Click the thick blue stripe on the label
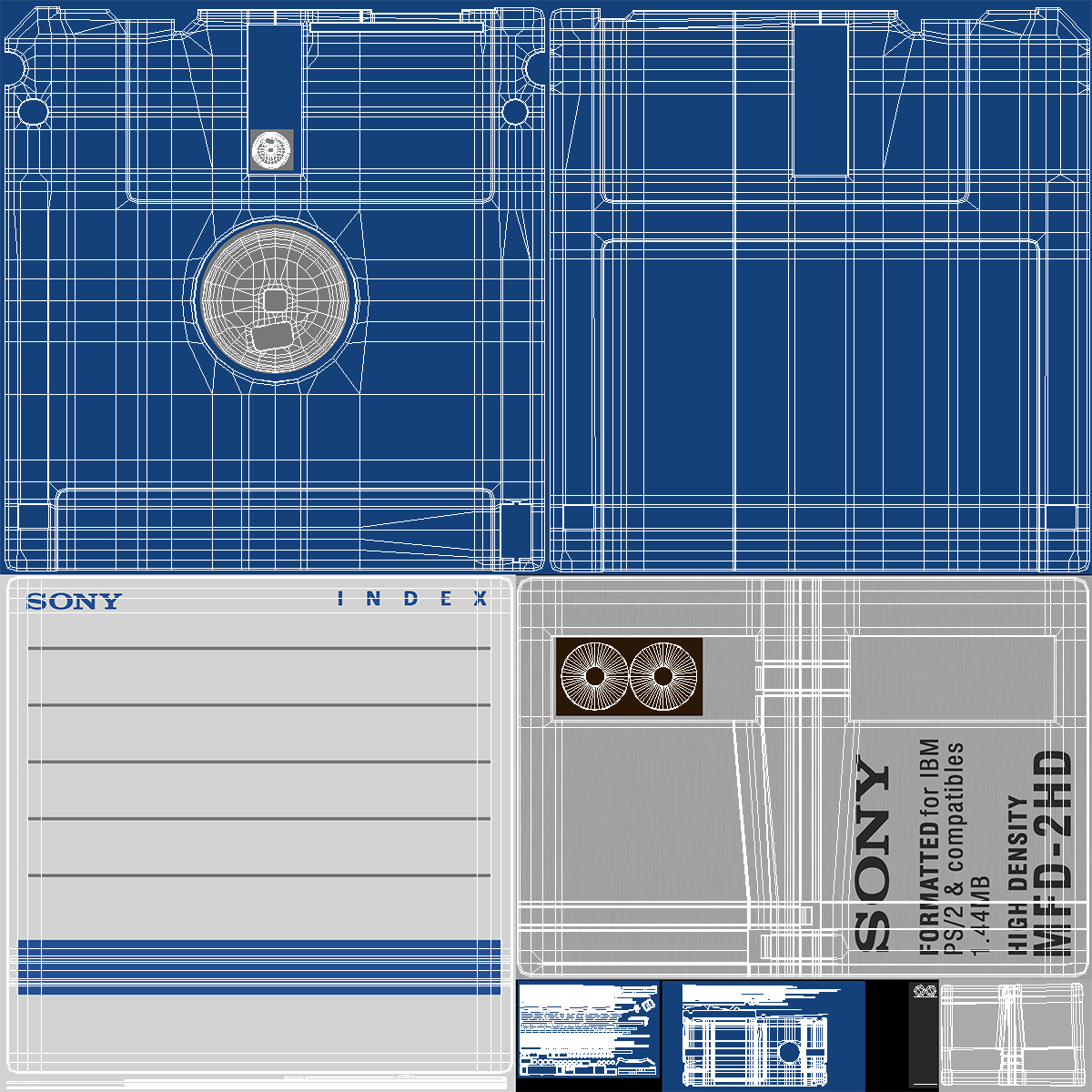The width and height of the screenshot is (1092, 1092). 259,966
